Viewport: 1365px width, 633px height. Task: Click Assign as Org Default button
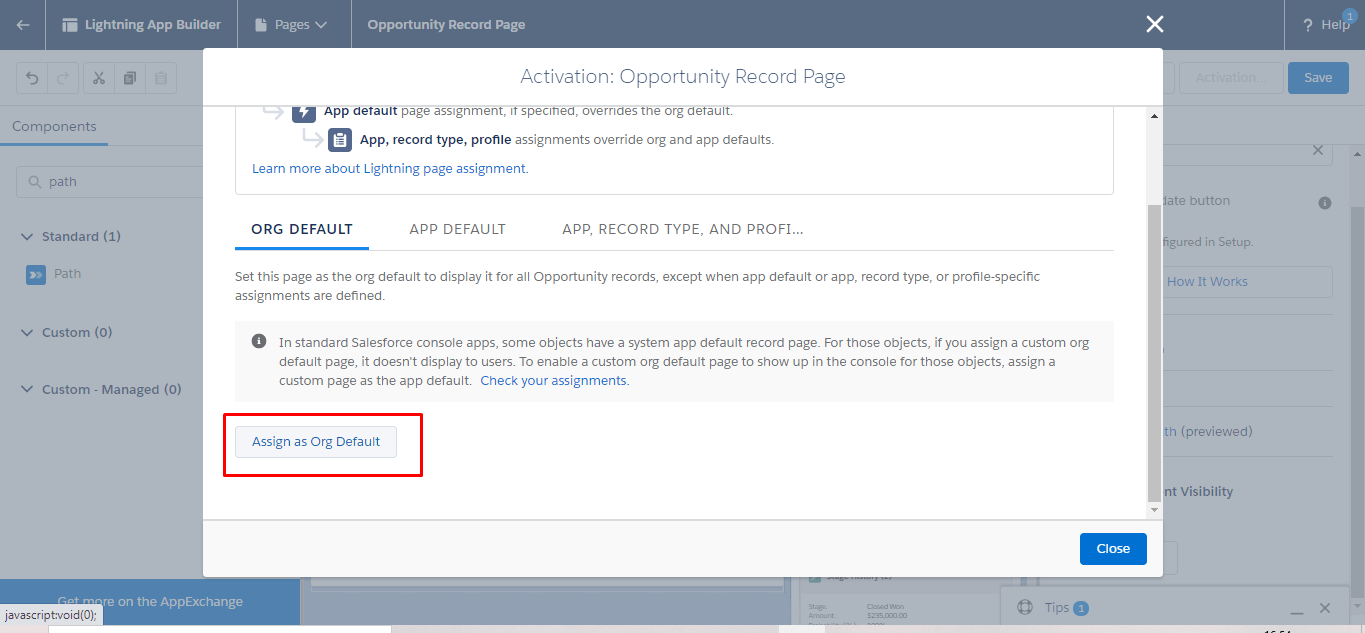pyautogui.click(x=316, y=442)
